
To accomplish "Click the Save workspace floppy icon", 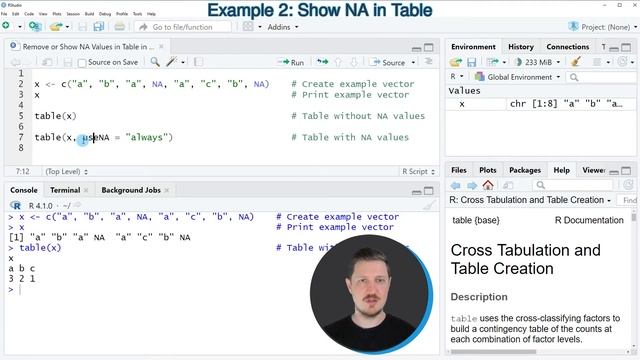I will click(x=472, y=62).
